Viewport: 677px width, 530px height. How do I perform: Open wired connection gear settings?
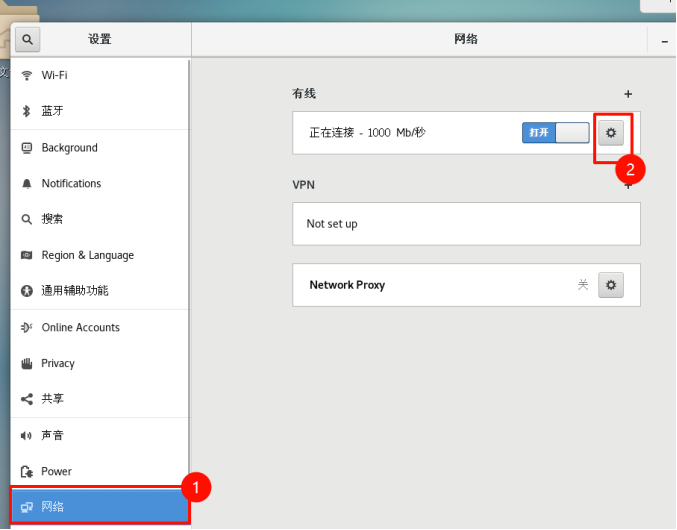611,133
